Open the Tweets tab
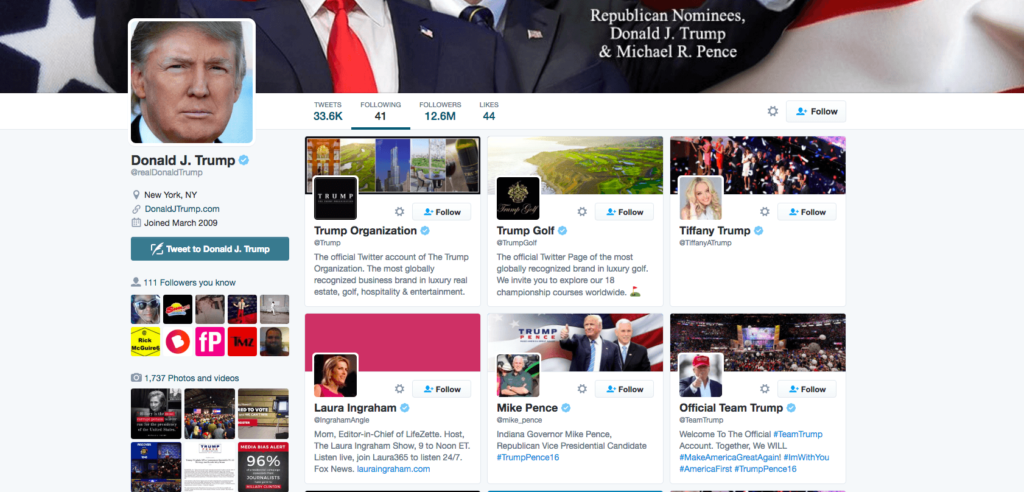The width and height of the screenshot is (1024, 492). pos(328,111)
